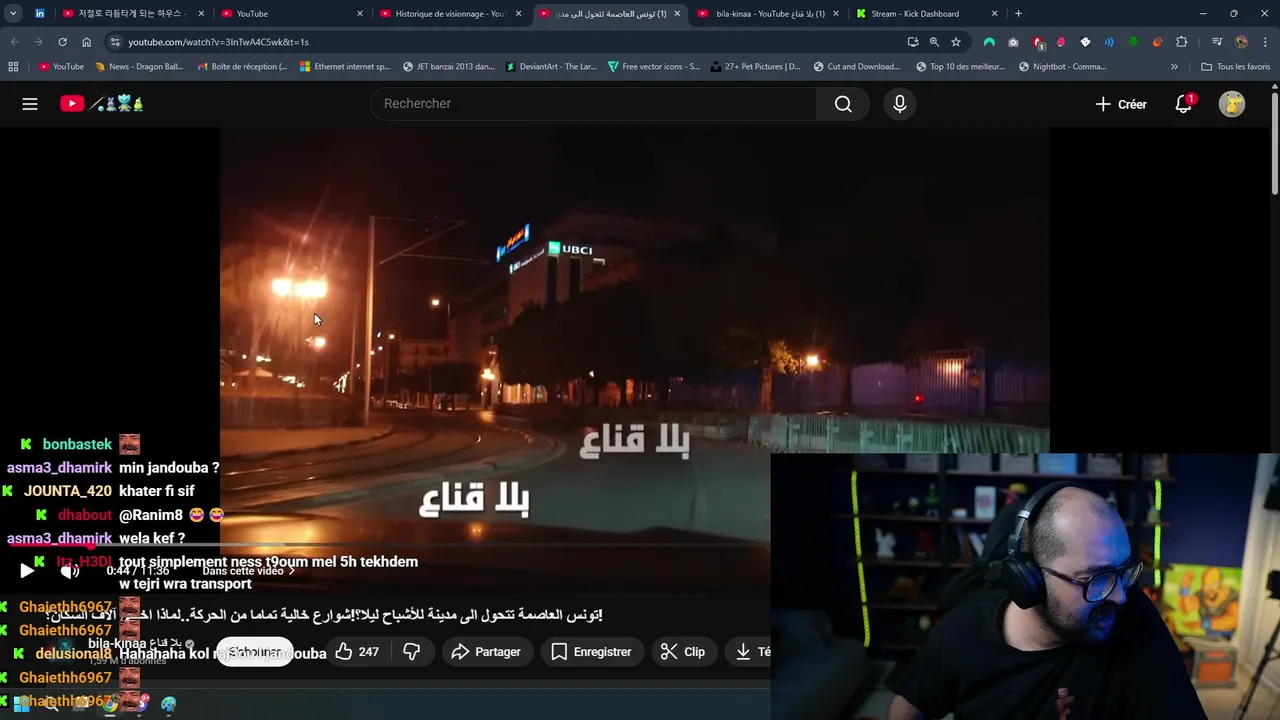Open the Ethernet internet sp... bookmark

(345, 67)
